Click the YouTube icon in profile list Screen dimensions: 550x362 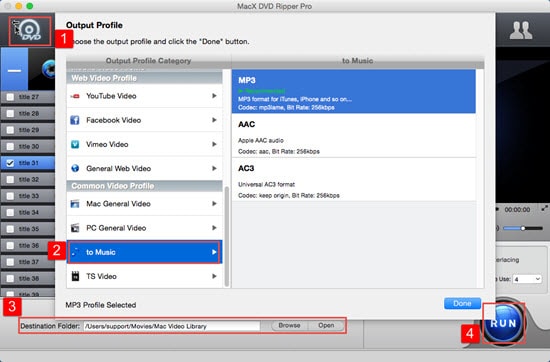click(75, 96)
